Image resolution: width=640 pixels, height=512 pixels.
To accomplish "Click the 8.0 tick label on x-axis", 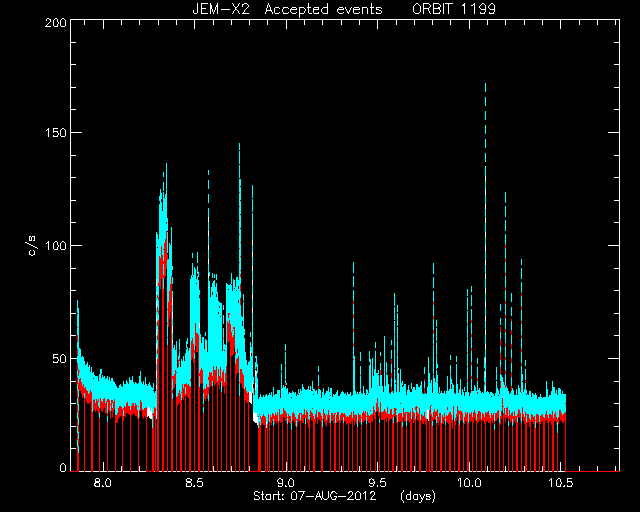I will tap(102, 483).
